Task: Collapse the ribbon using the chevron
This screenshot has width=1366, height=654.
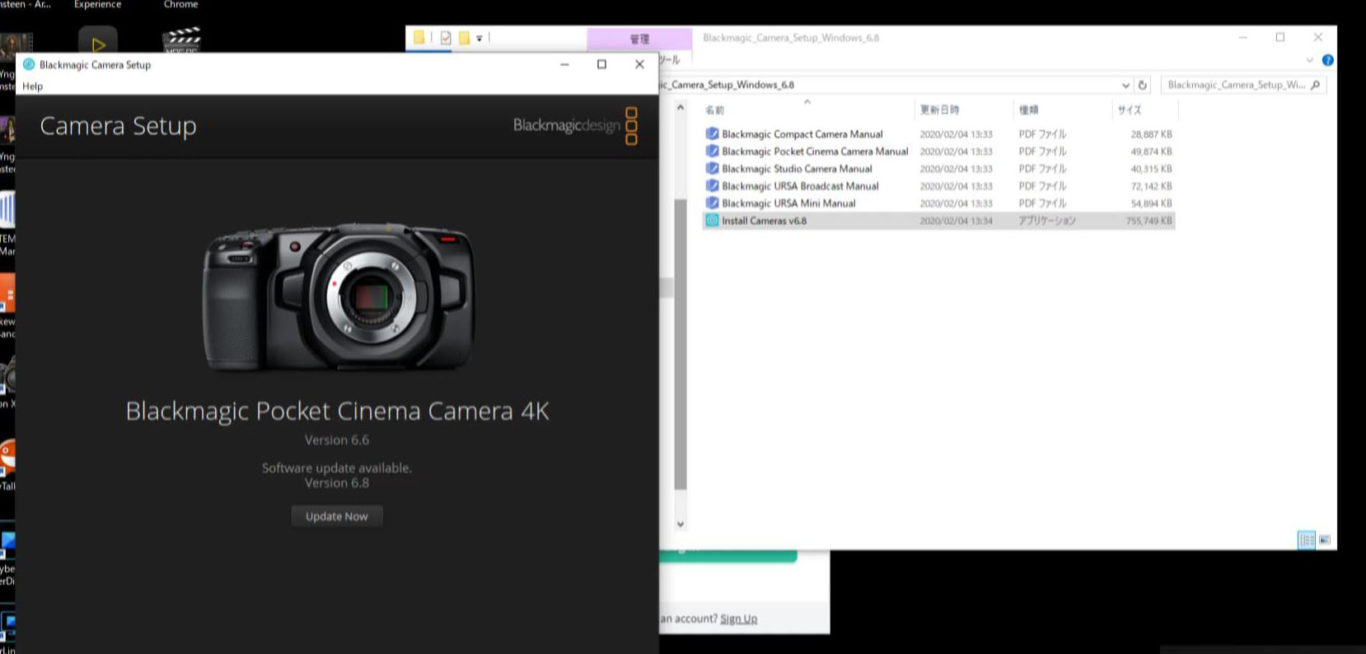Action: (1309, 60)
